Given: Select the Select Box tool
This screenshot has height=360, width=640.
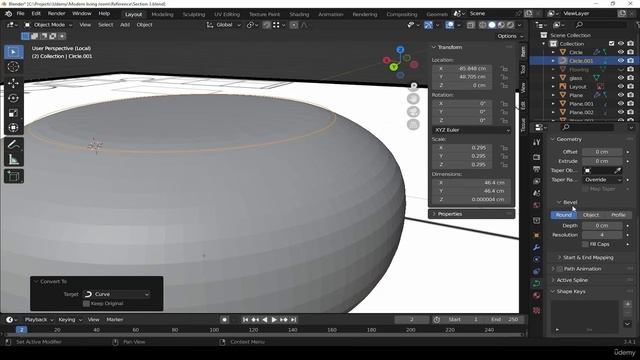Looking at the screenshot, I should tap(13, 52).
